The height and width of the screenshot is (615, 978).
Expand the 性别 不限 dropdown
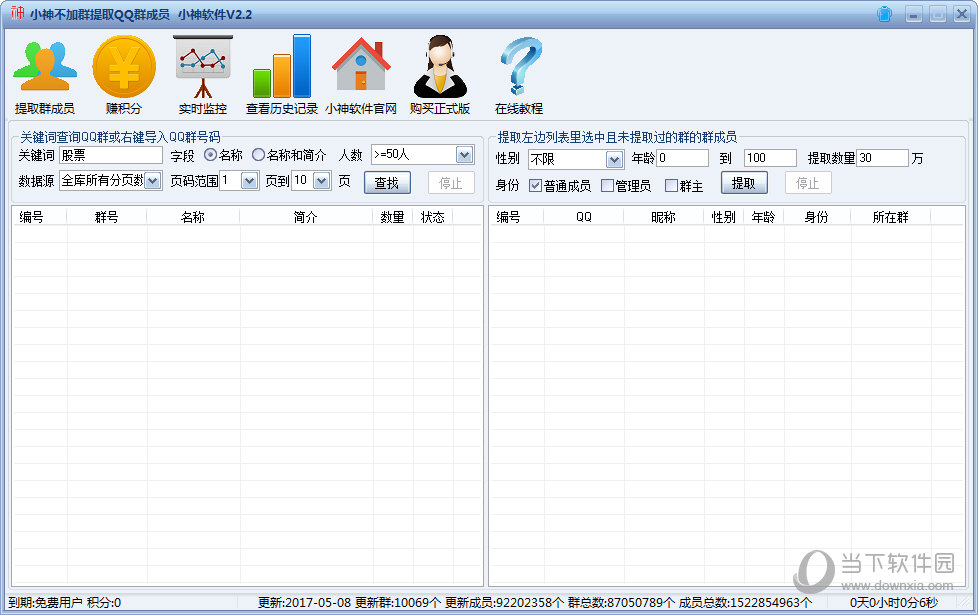[x=614, y=160]
